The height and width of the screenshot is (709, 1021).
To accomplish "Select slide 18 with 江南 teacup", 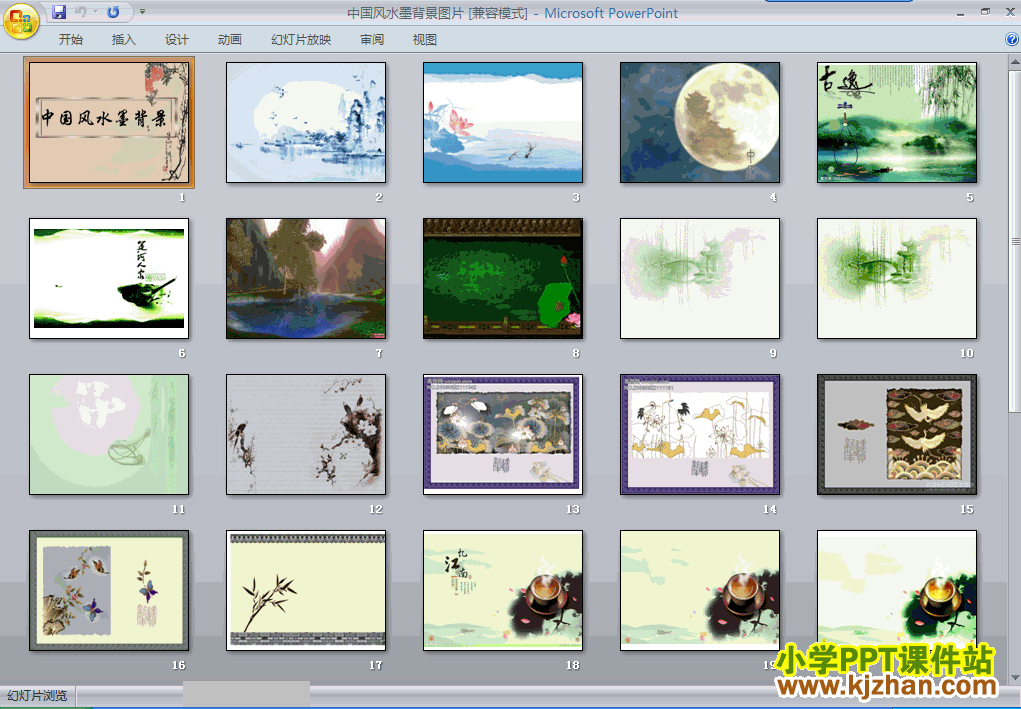I will pyautogui.click(x=503, y=591).
